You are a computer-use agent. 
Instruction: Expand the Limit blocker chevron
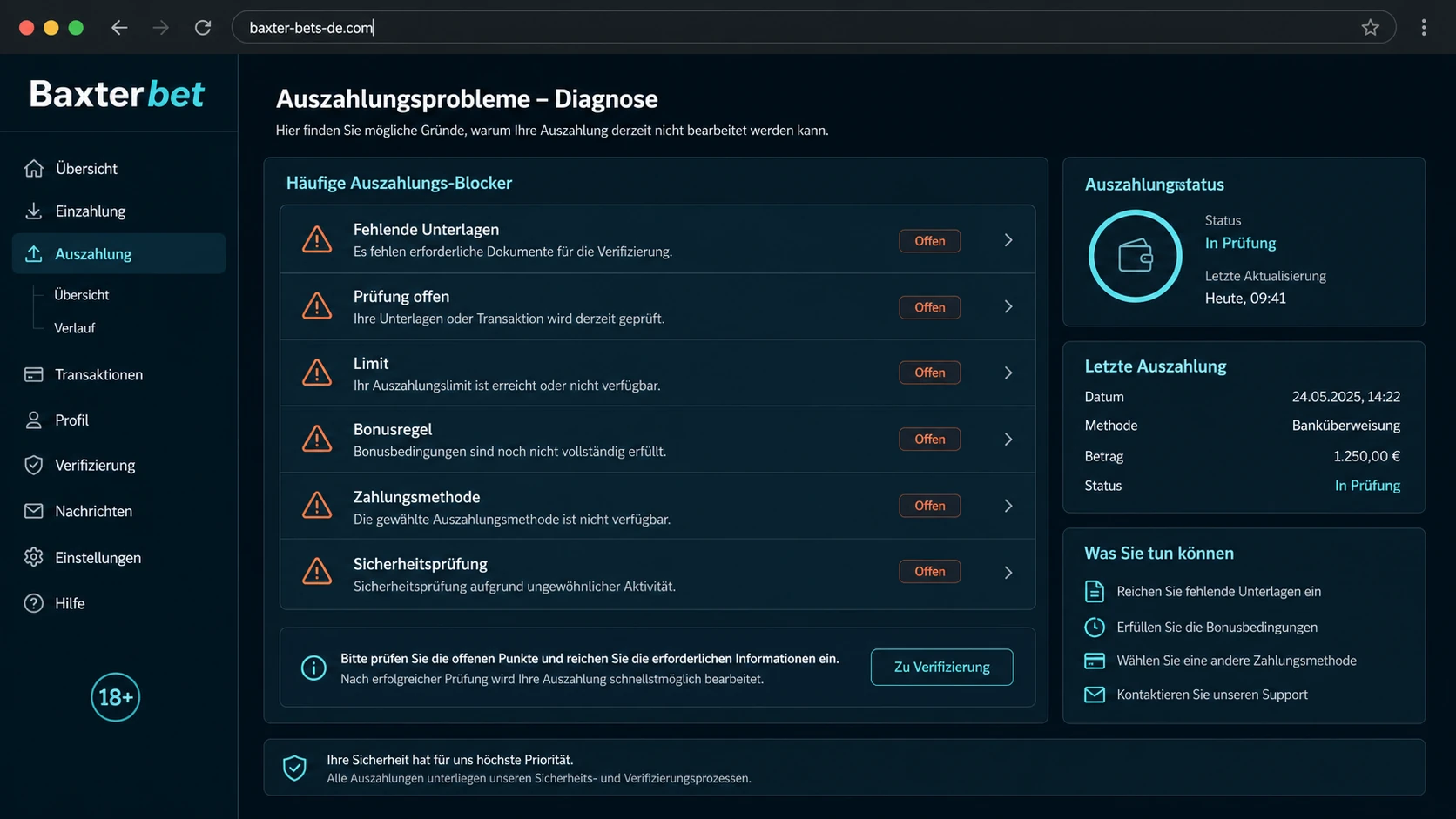coord(1008,373)
